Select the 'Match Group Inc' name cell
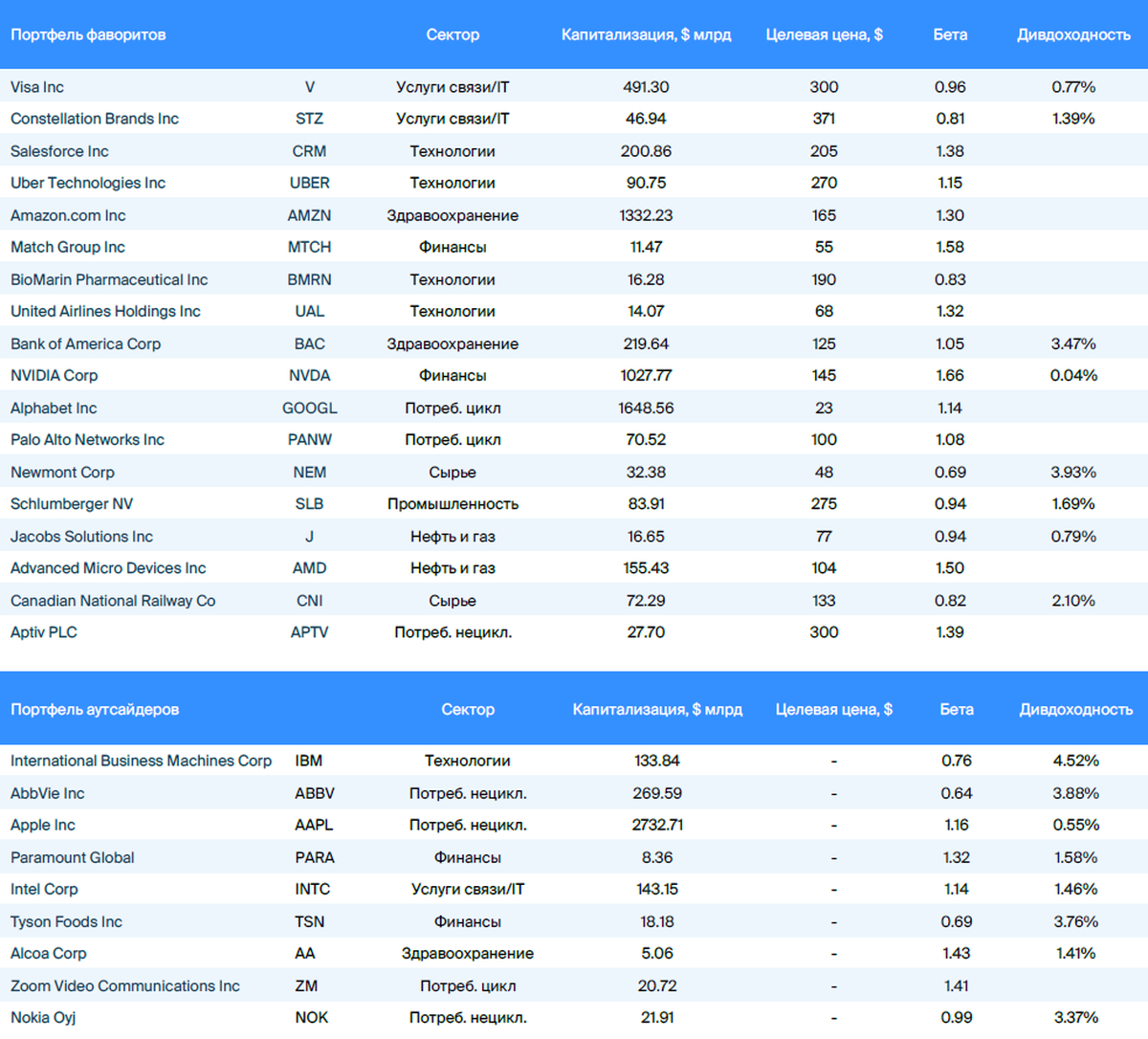 68,247
